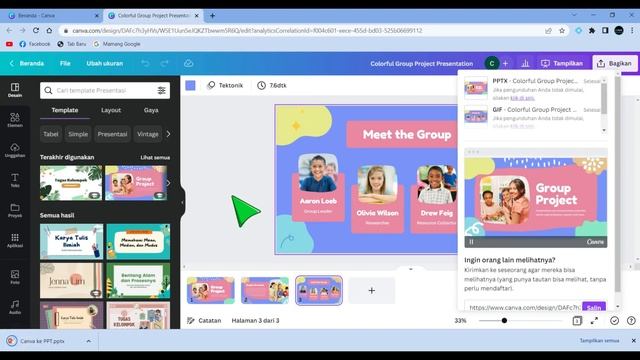Adjust the zoom slider handle
640x360 pixels.
[x=504, y=321]
